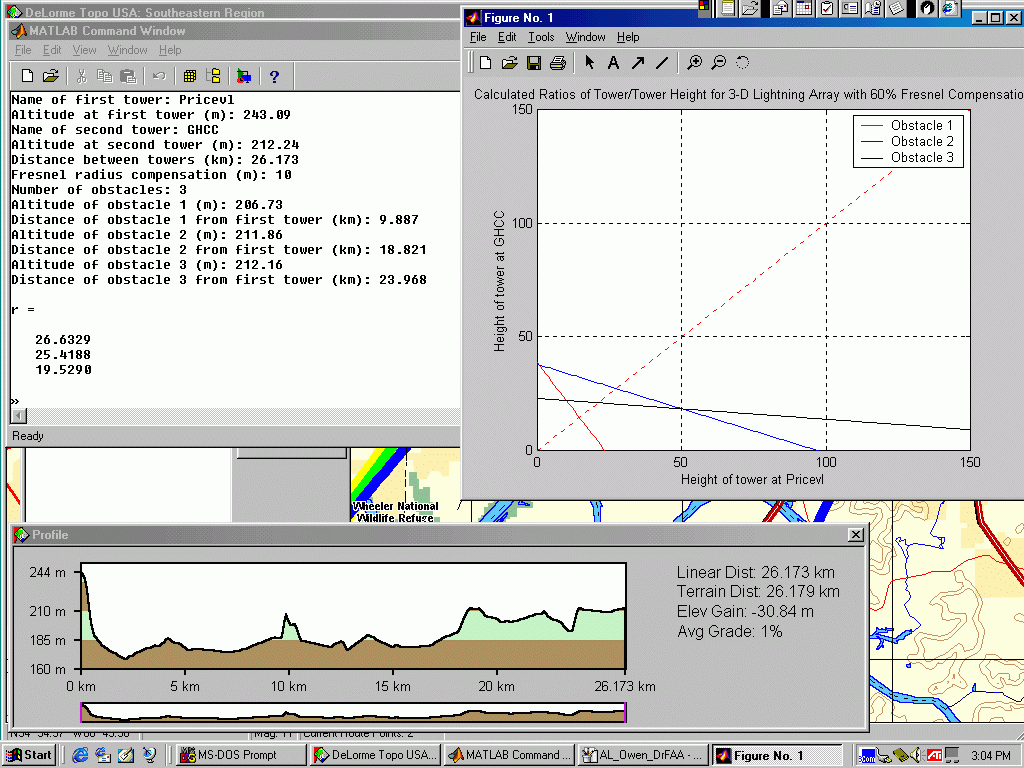Image resolution: width=1024 pixels, height=768 pixels.
Task: Switch to Figure No. 1 taskbar button
Action: pyautogui.click(x=777, y=755)
